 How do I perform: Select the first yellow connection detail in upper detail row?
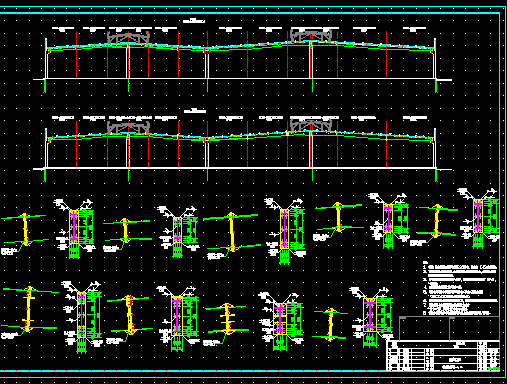click(x=24, y=231)
